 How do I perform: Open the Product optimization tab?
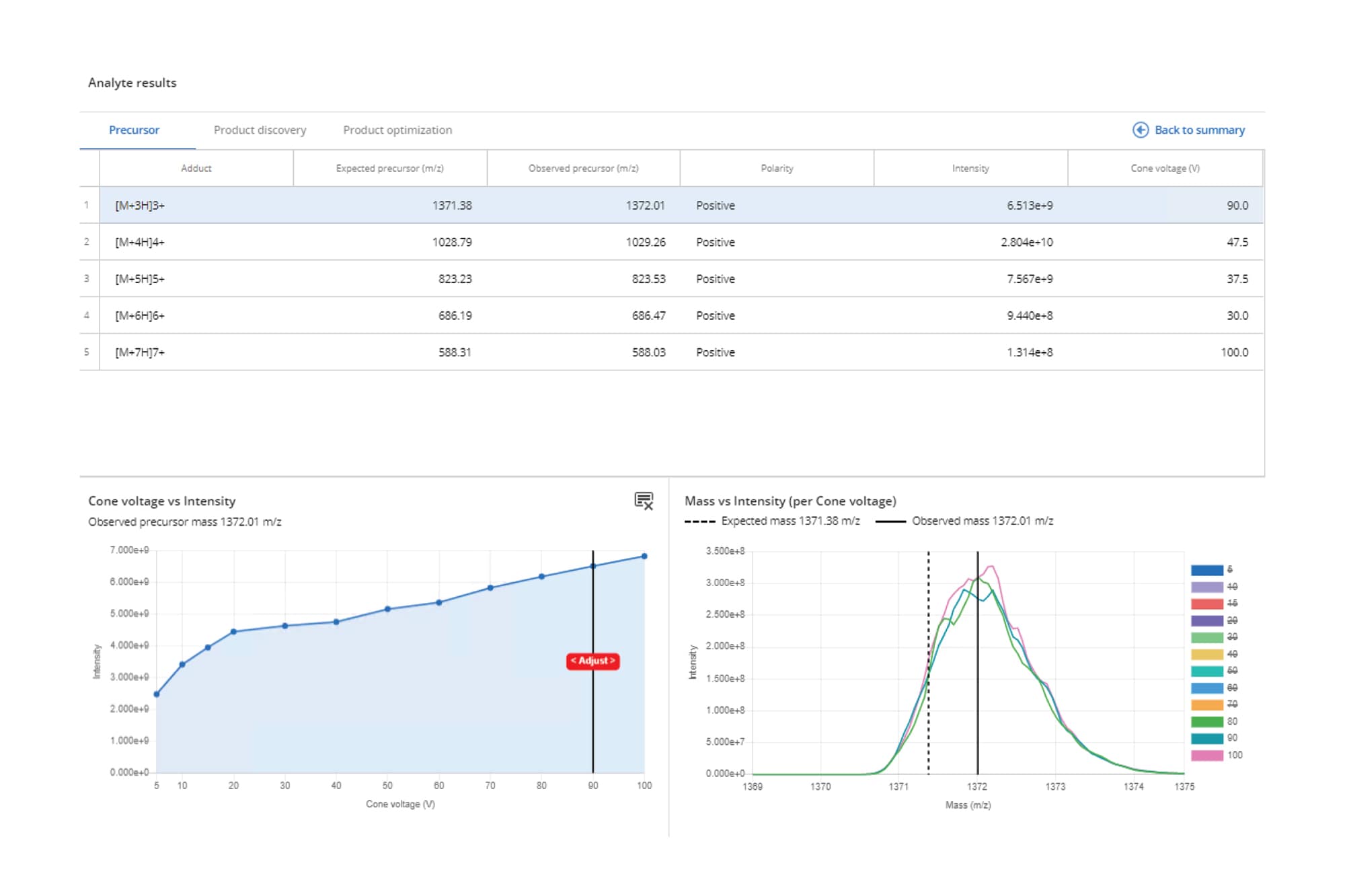[397, 130]
